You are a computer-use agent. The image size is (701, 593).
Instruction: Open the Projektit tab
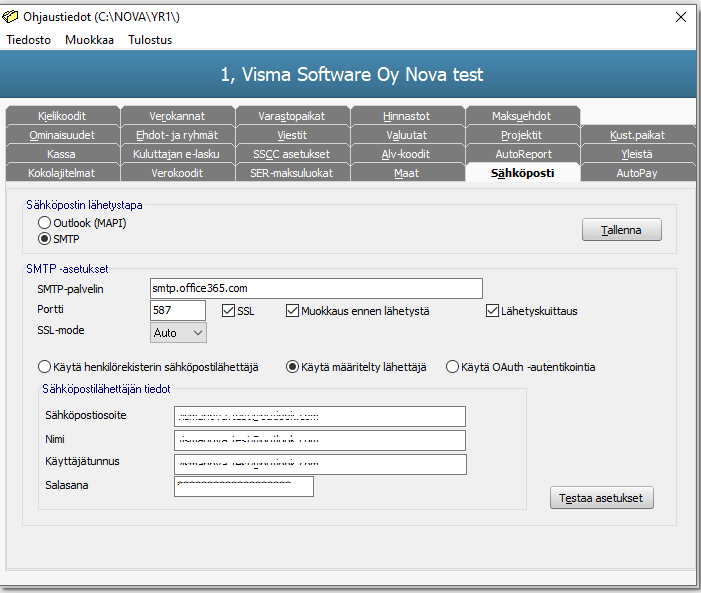click(522, 135)
